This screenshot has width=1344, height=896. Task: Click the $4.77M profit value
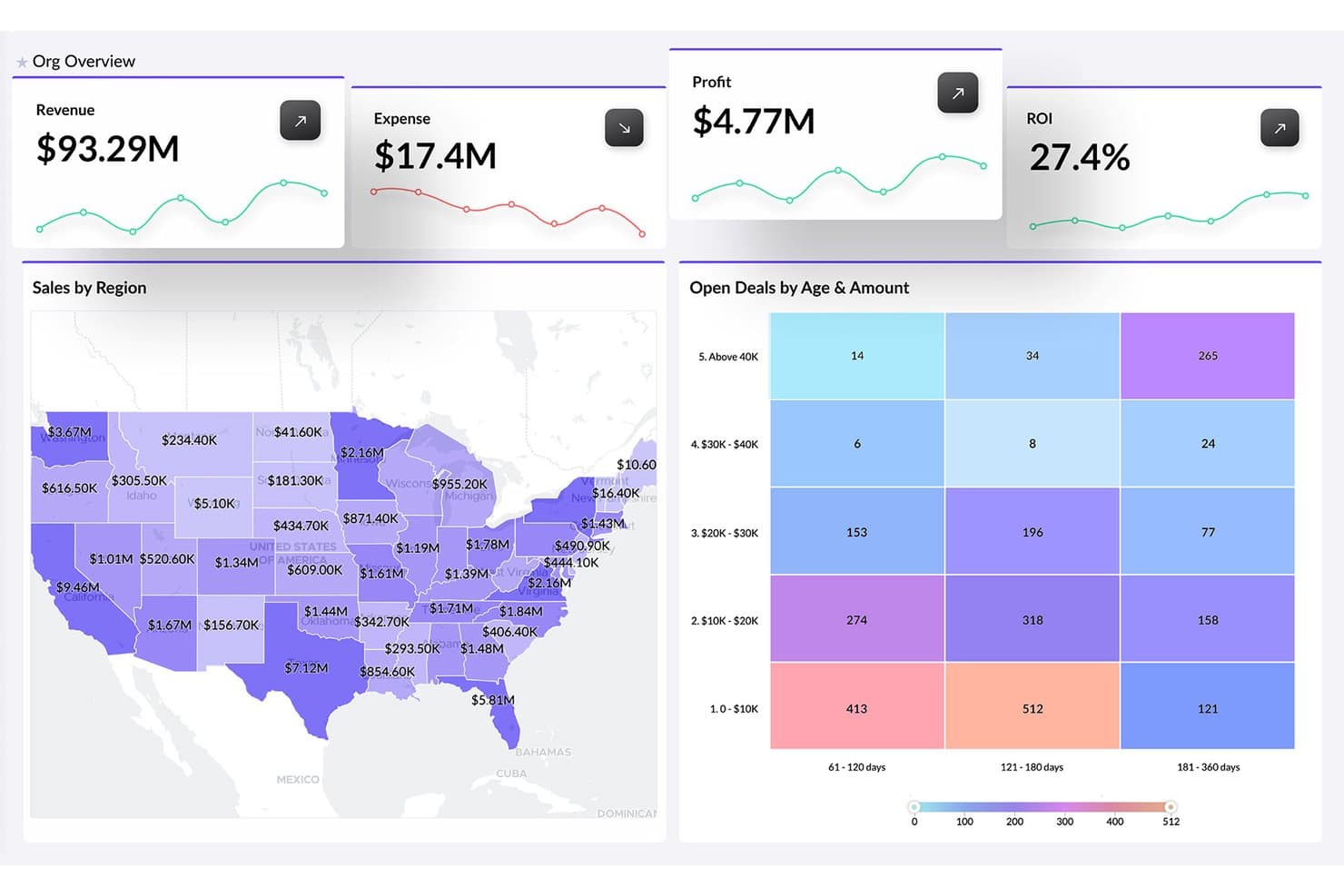(x=753, y=121)
